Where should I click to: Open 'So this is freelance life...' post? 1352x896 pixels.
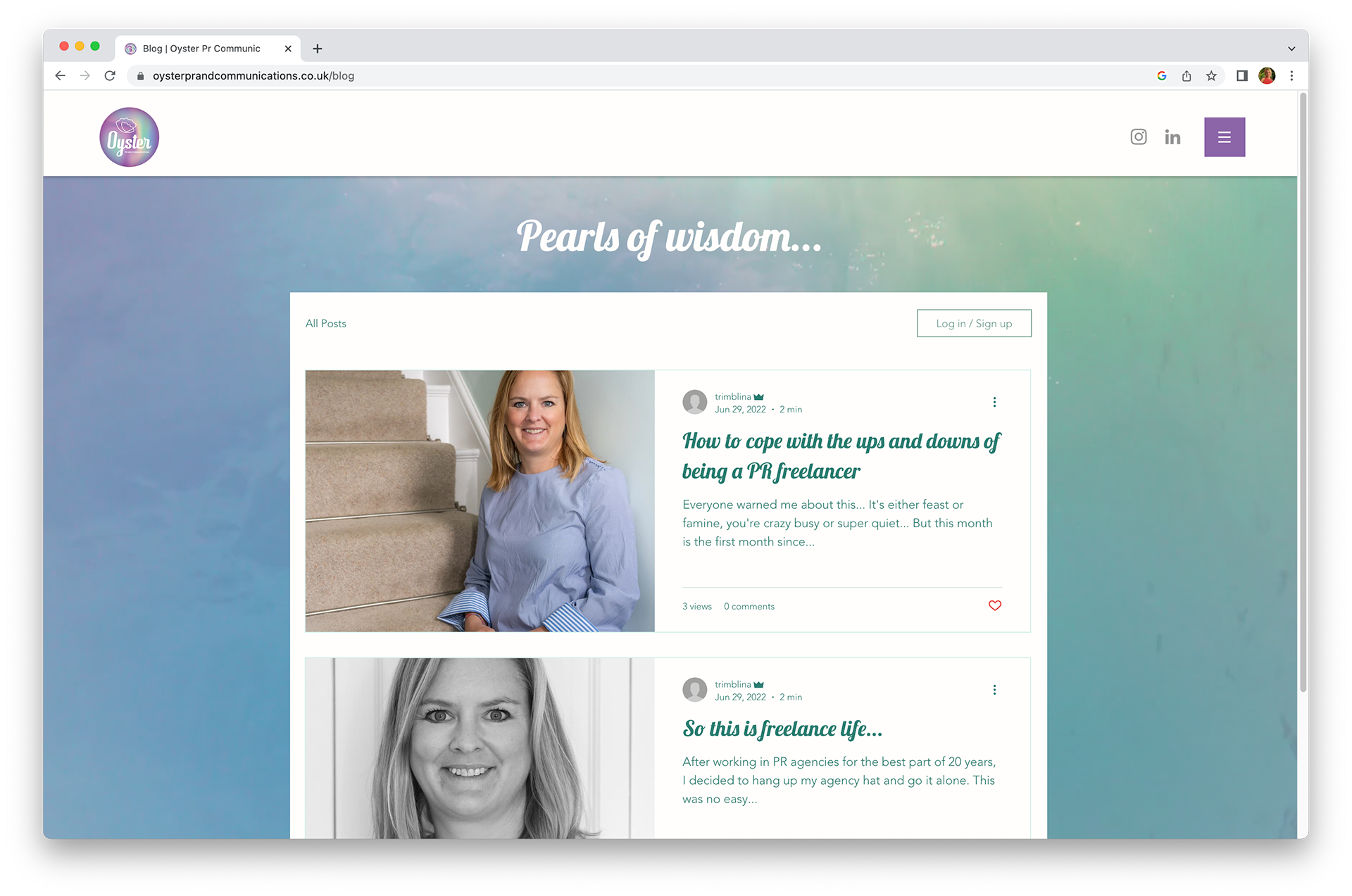[x=782, y=729]
